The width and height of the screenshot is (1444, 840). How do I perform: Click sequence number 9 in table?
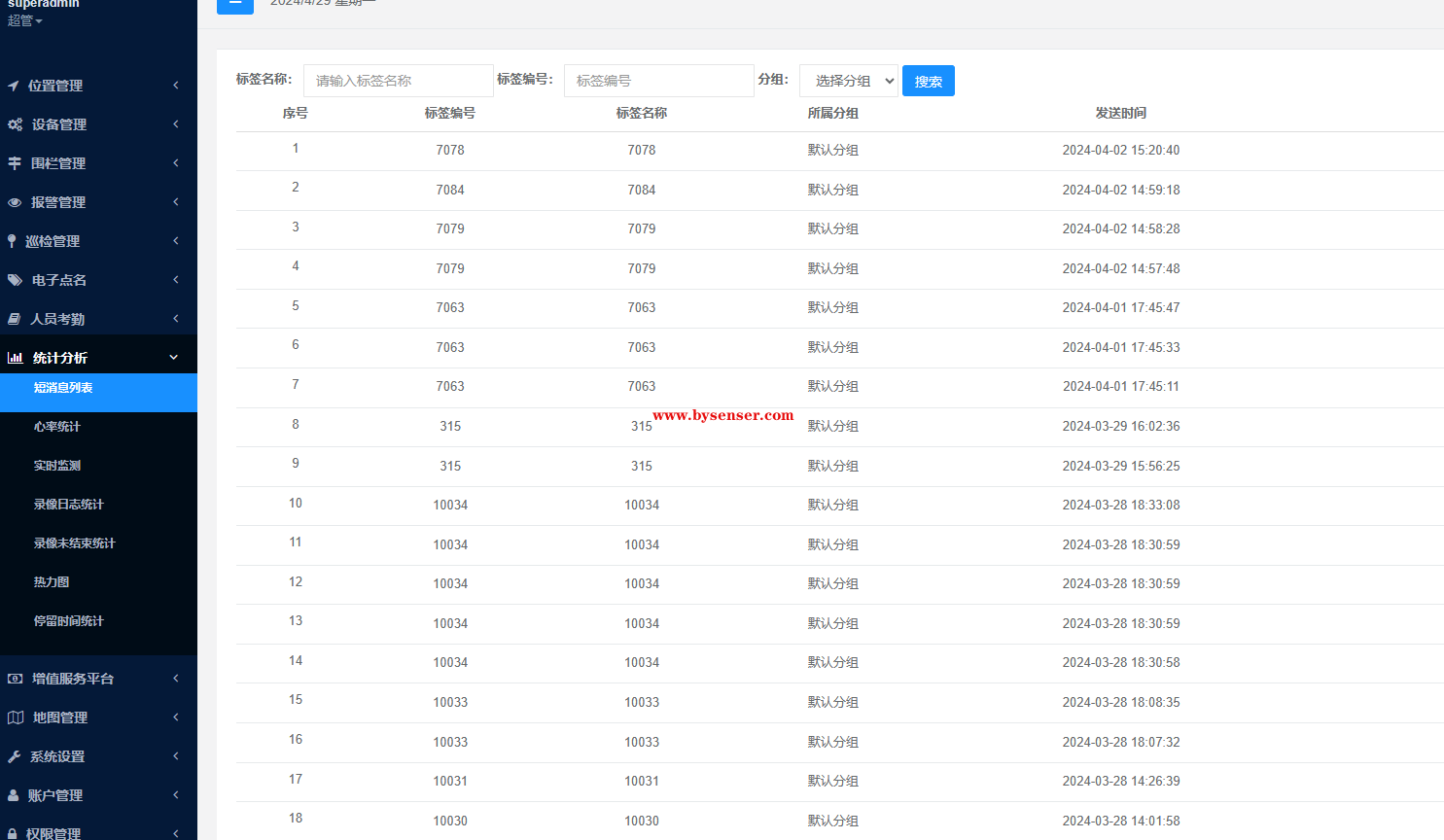(296, 463)
